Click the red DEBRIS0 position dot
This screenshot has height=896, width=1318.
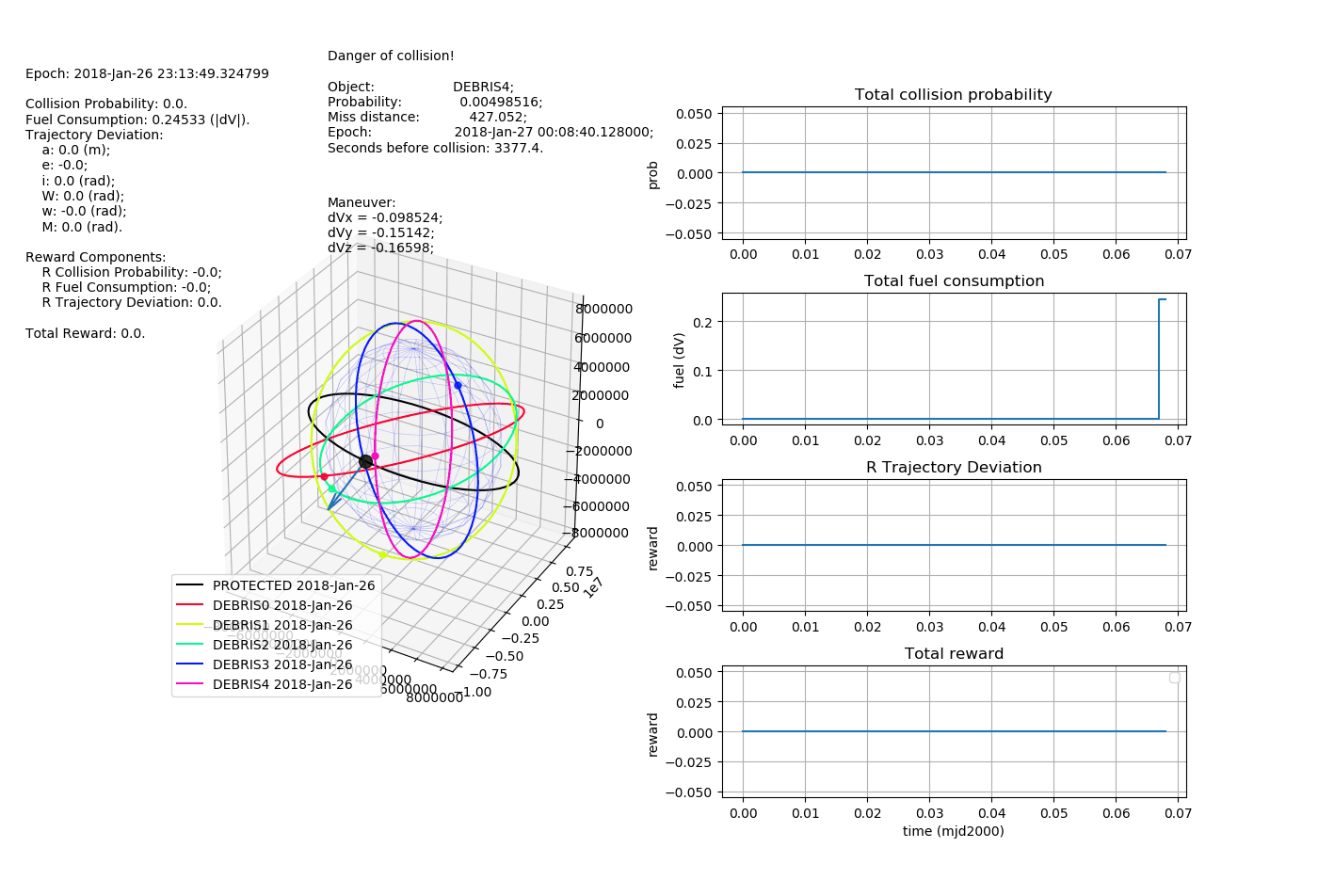pos(324,476)
